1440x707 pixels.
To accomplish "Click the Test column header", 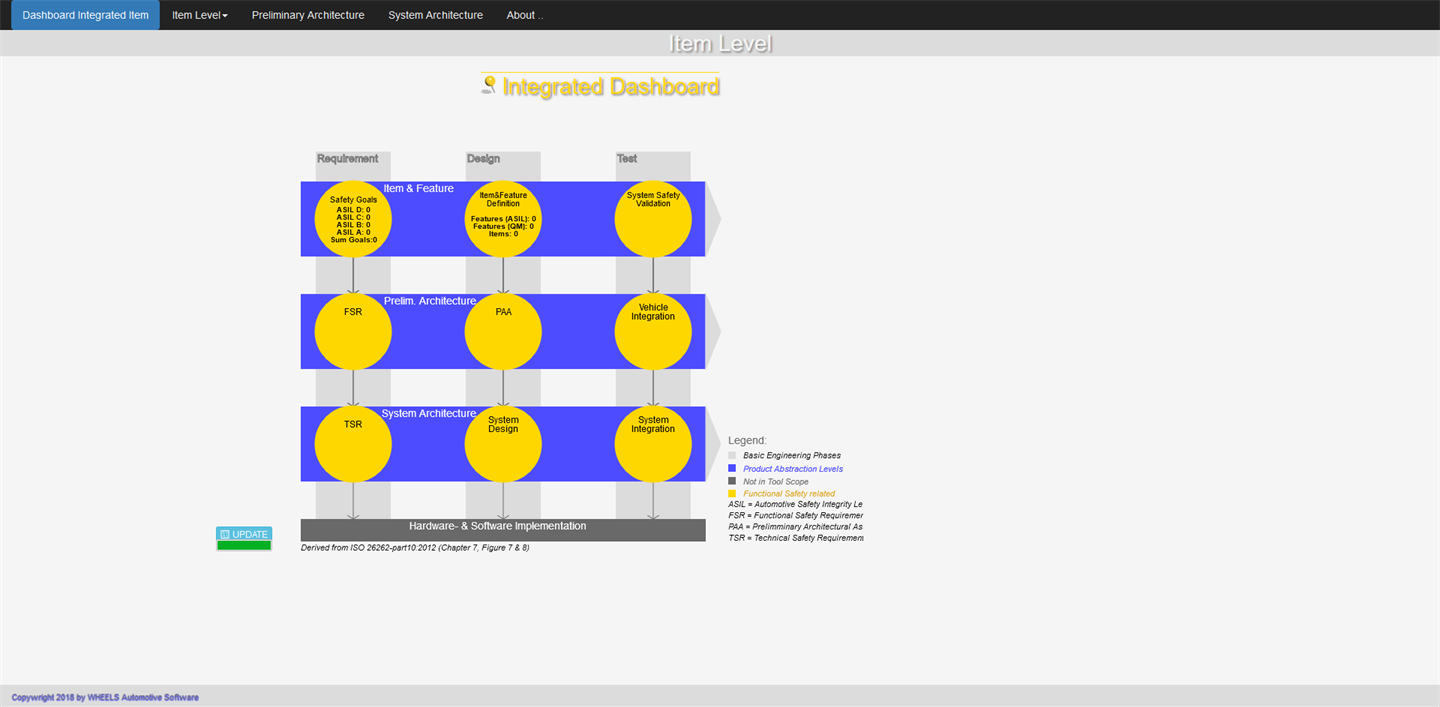I will click(x=627, y=158).
